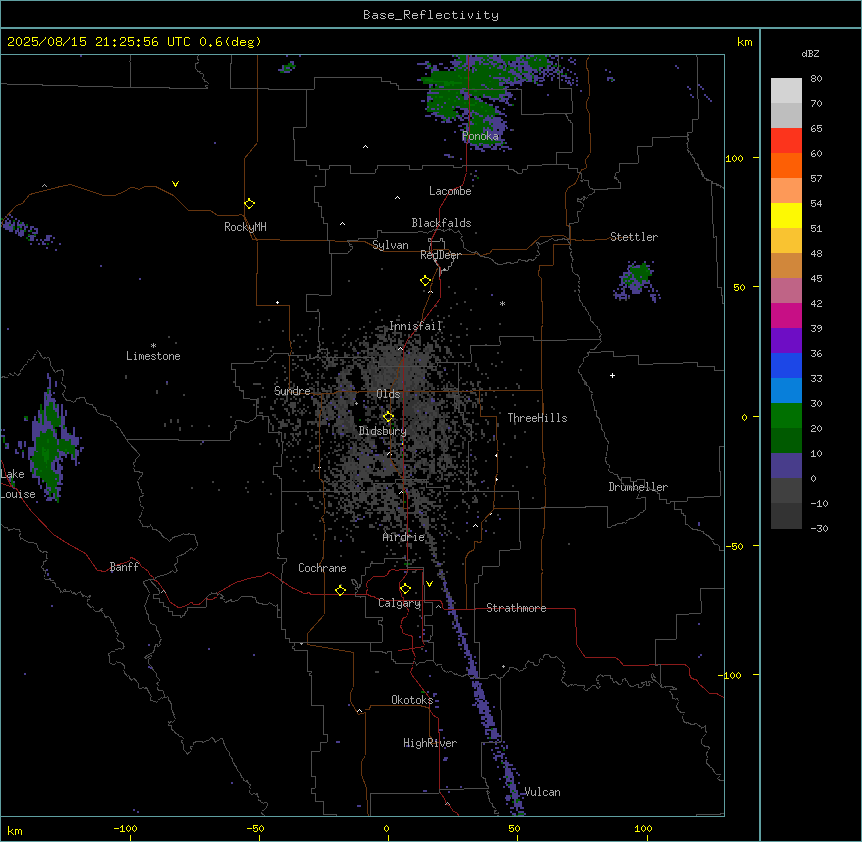Click the Strathmore label
Image resolution: width=862 pixels, height=842 pixels.
click(516, 608)
